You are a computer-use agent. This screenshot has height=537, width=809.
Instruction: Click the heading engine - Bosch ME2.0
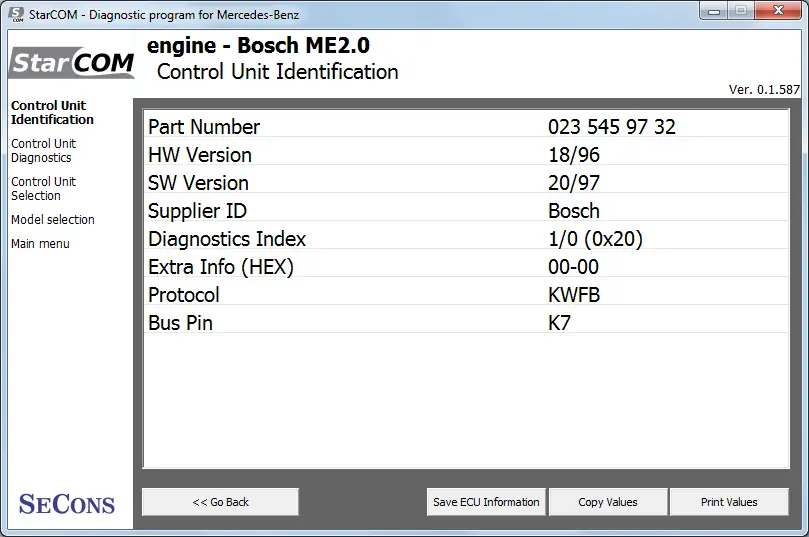point(258,45)
